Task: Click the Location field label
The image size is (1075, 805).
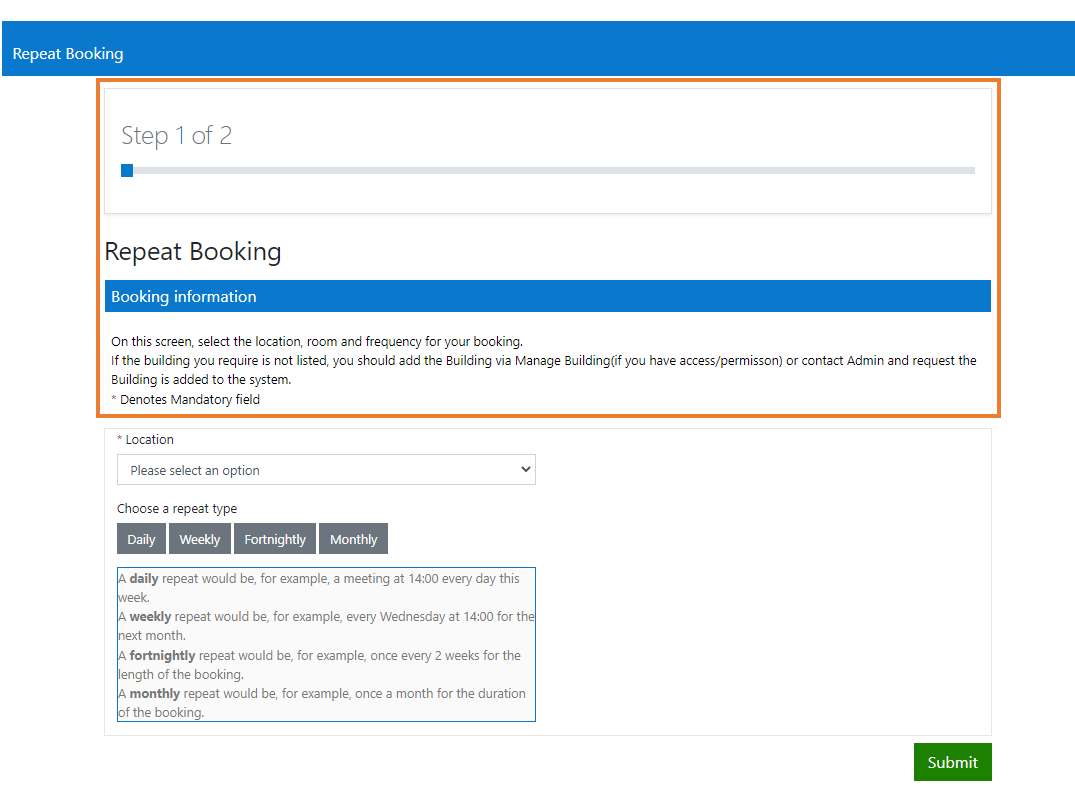Action: [145, 440]
